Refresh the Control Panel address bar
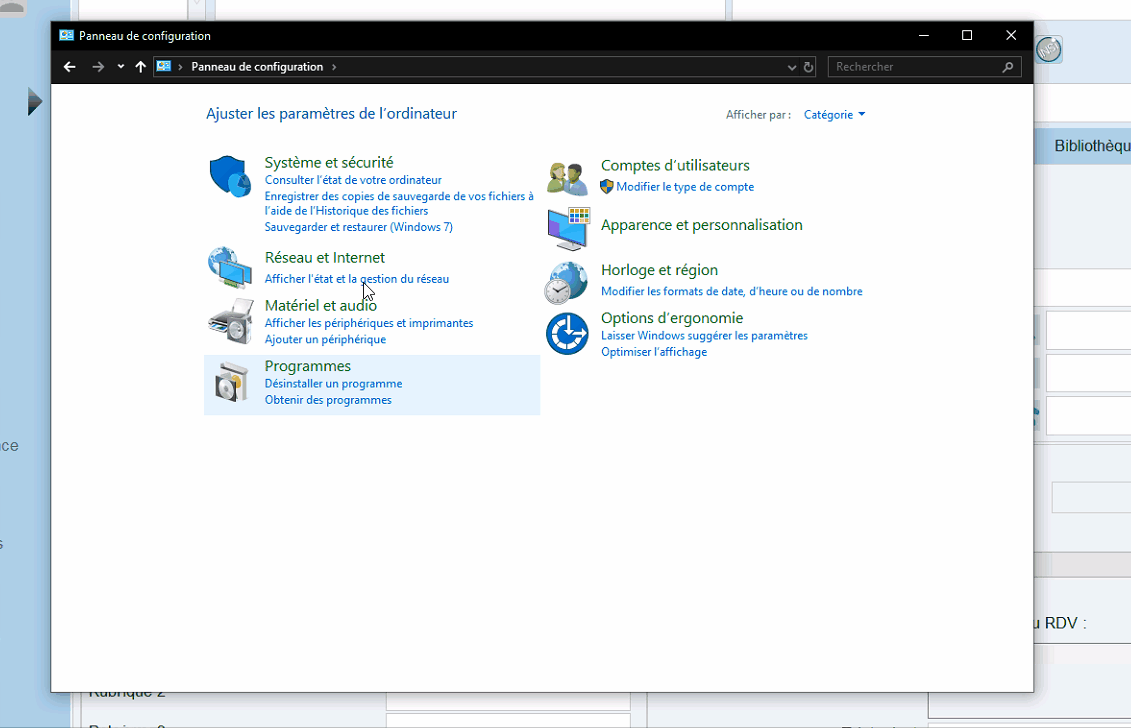Viewport: 1131px width, 728px height. coord(809,67)
